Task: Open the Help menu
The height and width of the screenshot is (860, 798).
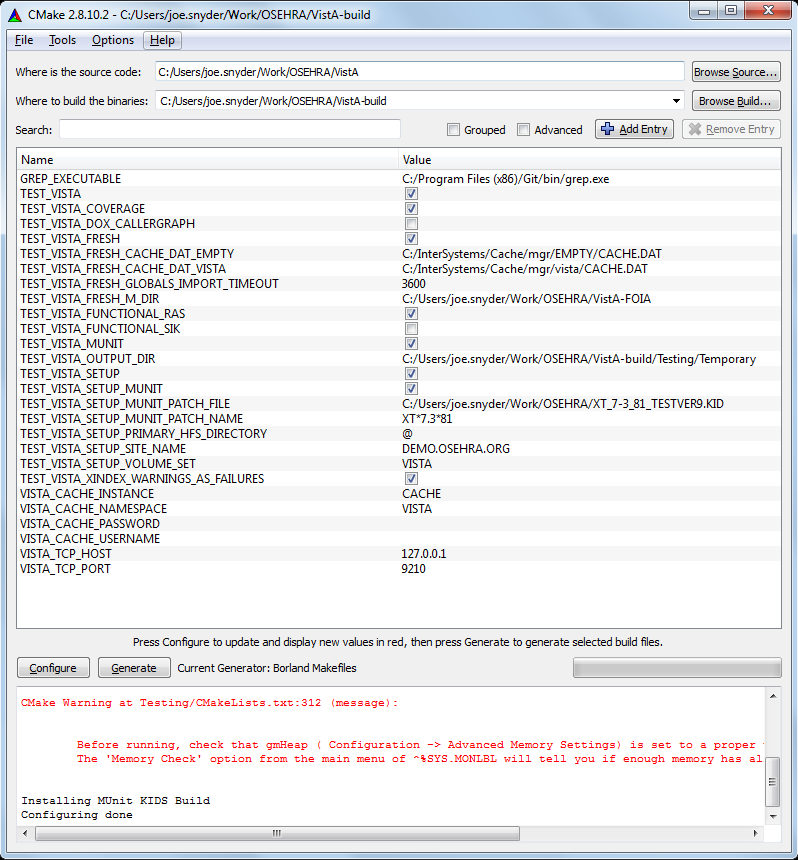Action: coord(162,40)
